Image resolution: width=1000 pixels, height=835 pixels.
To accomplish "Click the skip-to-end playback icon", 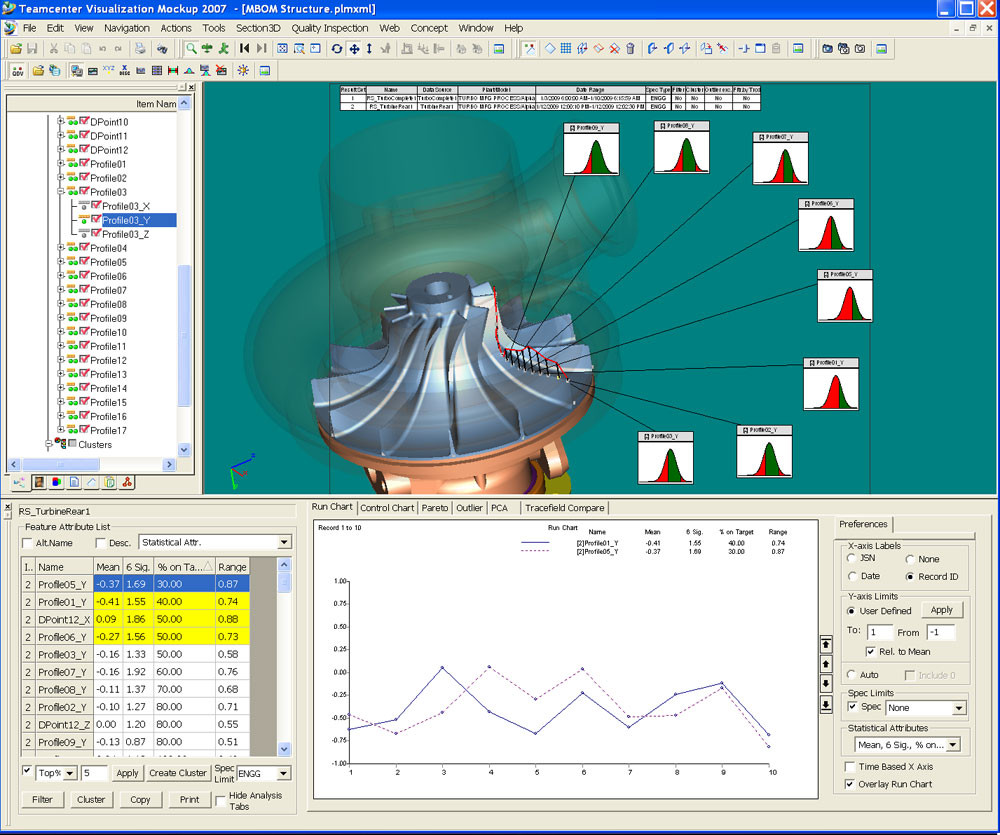I will [x=261, y=48].
